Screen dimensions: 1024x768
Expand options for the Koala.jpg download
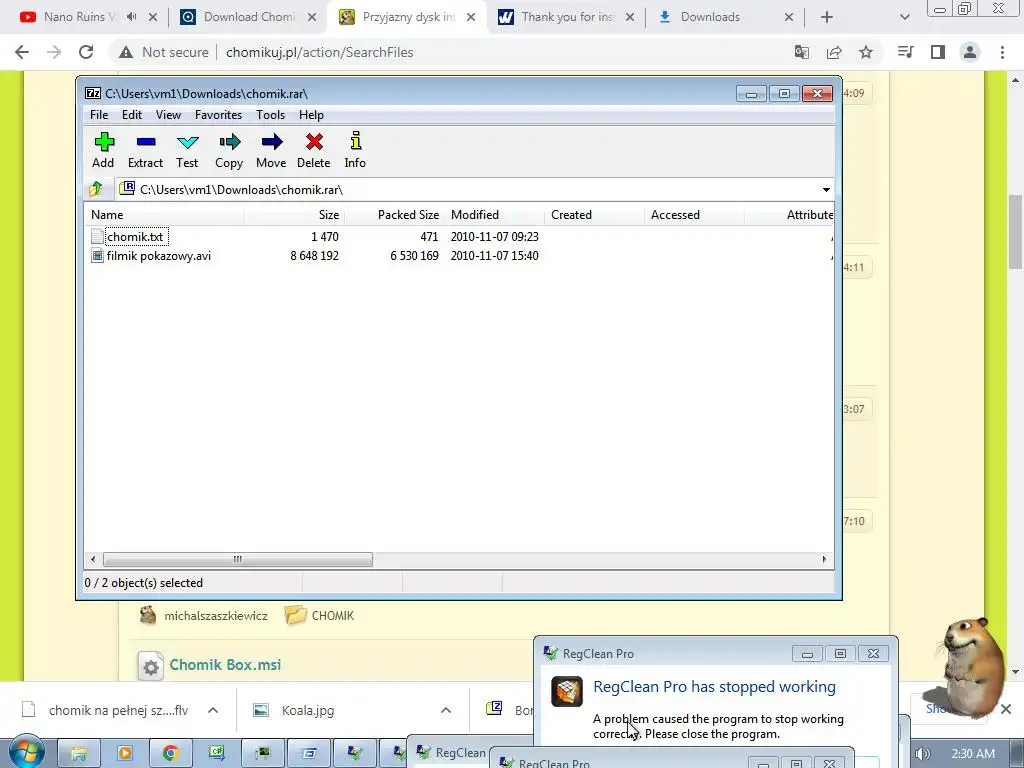[x=446, y=710]
